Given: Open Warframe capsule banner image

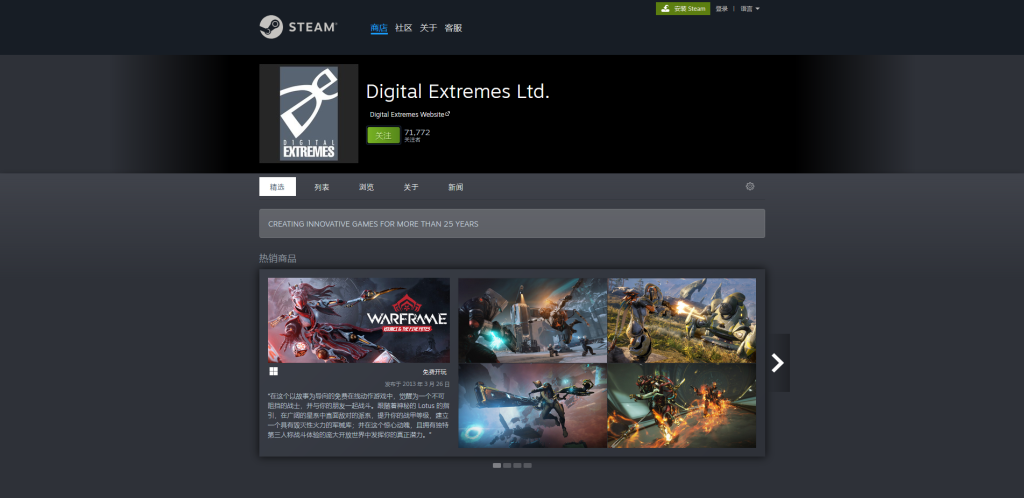Looking at the screenshot, I should click(x=359, y=320).
